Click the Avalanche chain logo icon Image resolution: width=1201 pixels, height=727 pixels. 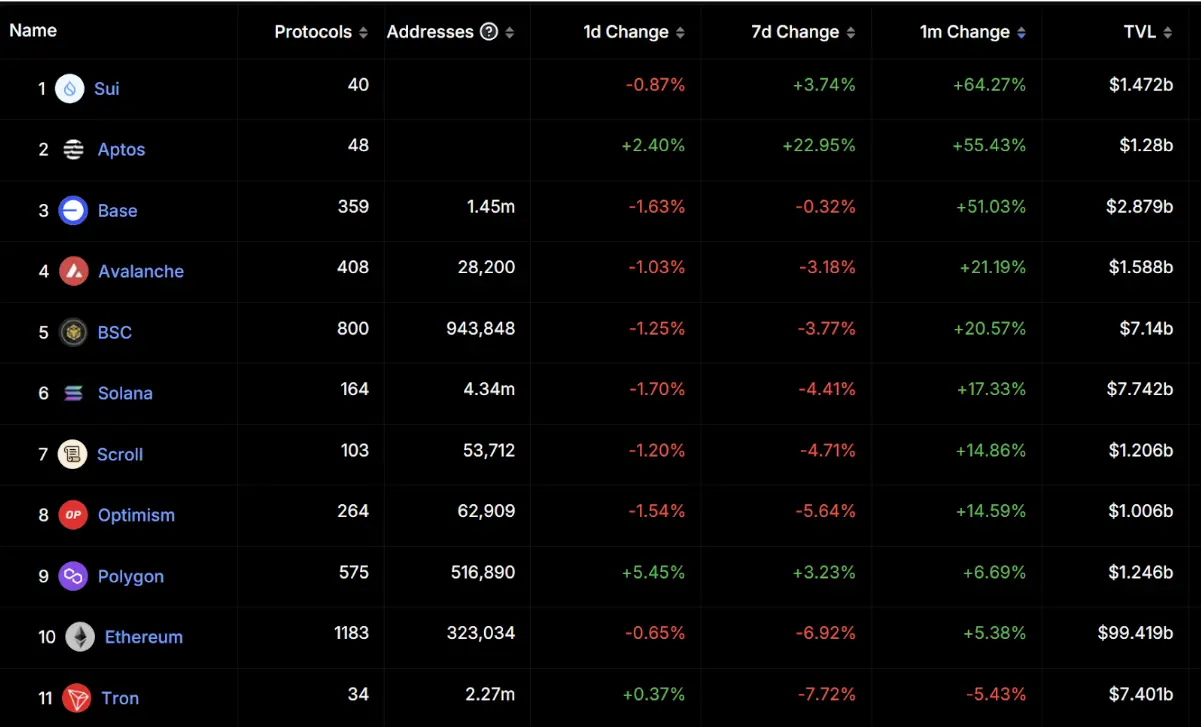click(x=74, y=271)
